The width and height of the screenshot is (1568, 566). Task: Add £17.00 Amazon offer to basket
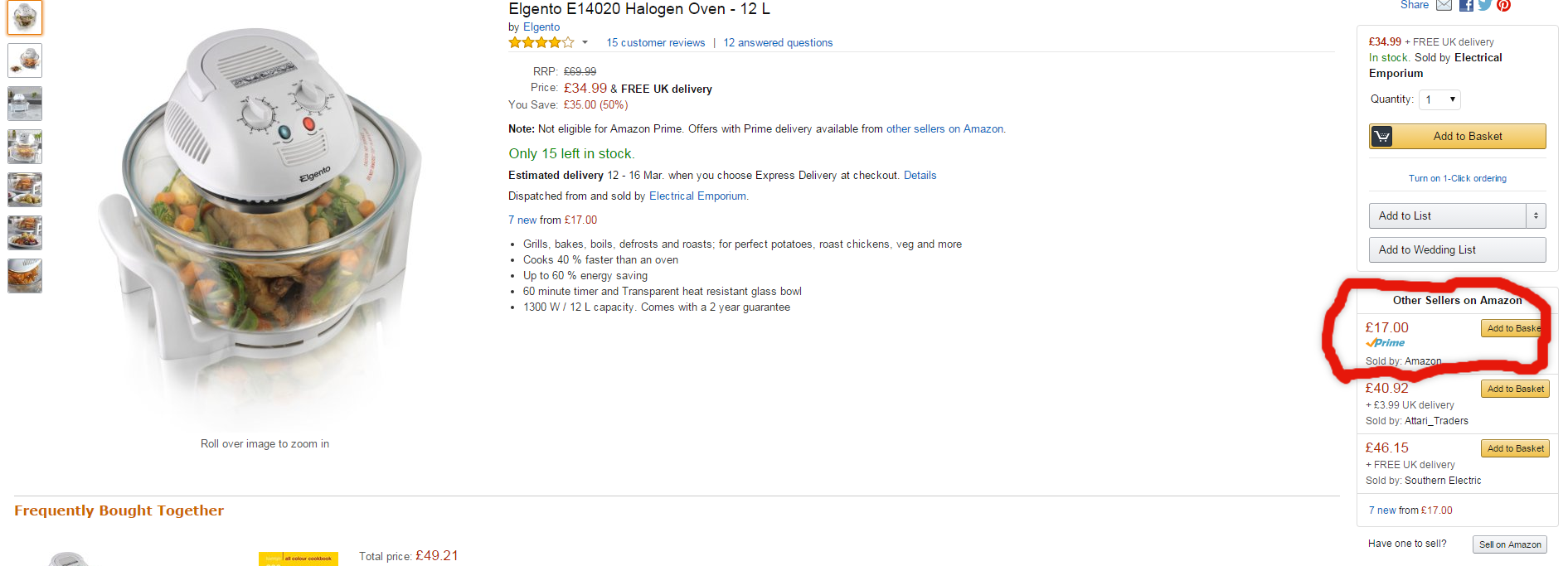point(1515,328)
